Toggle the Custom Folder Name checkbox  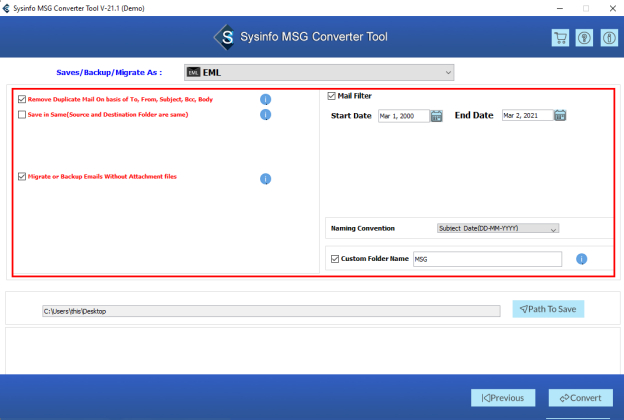click(335, 259)
